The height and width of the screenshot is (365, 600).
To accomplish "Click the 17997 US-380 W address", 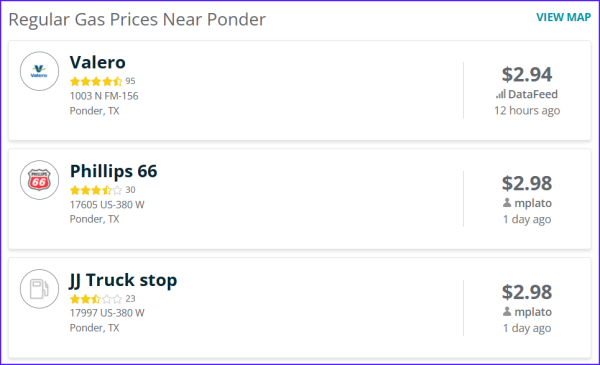I will [x=107, y=313].
